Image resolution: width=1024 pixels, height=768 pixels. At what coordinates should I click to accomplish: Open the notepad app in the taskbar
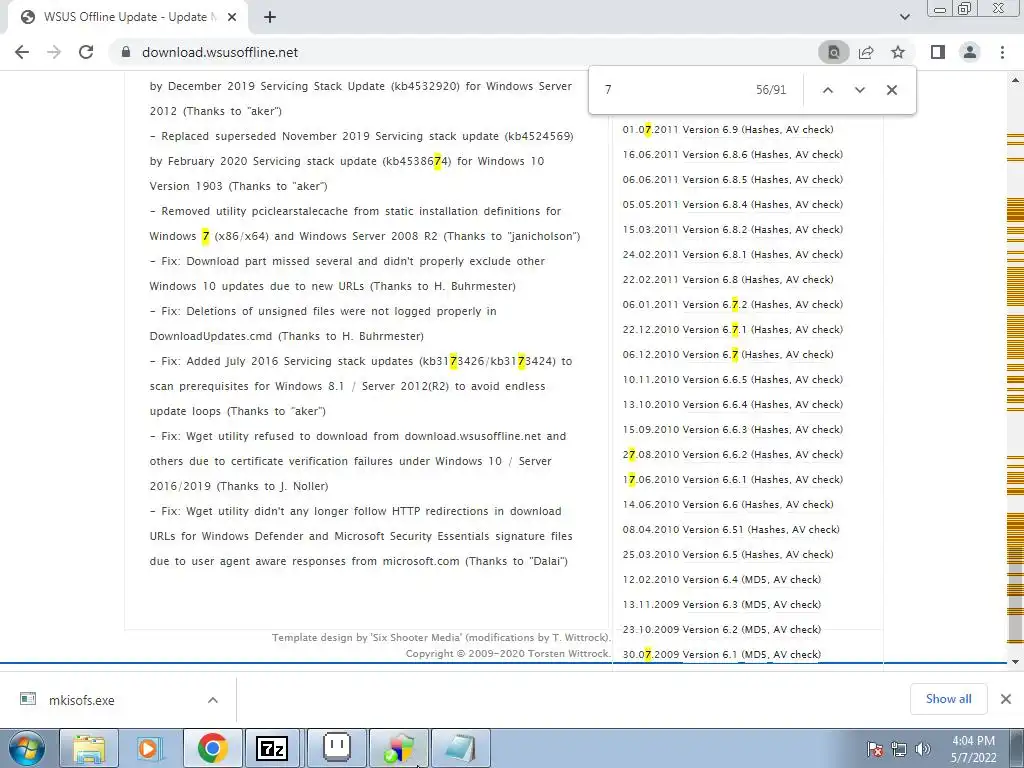(460, 748)
